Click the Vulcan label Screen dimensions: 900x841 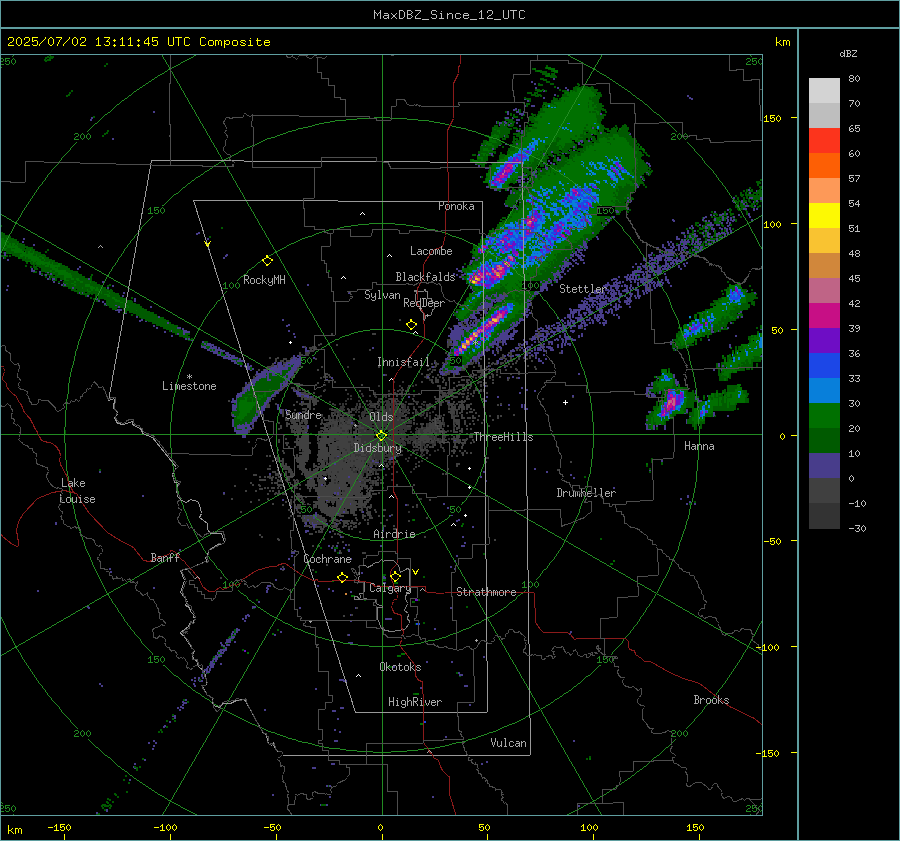point(509,743)
